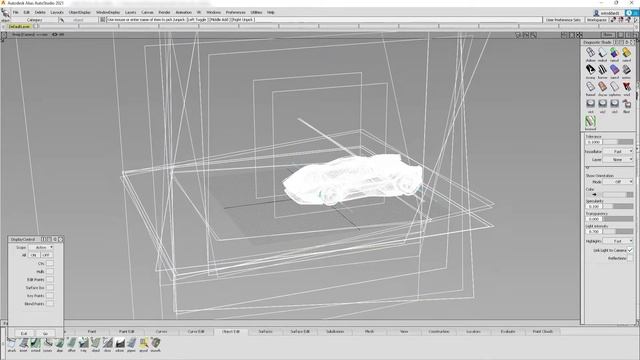640x360 pixels.
Task: Open the user account icon
Action: pyautogui.click(x=596, y=13)
